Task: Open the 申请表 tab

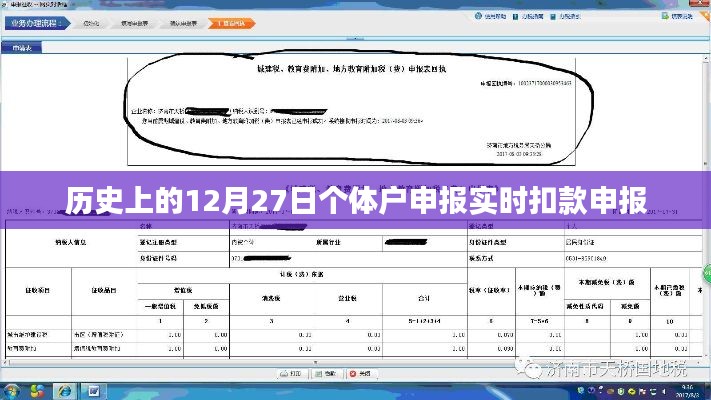Action: coord(22,48)
